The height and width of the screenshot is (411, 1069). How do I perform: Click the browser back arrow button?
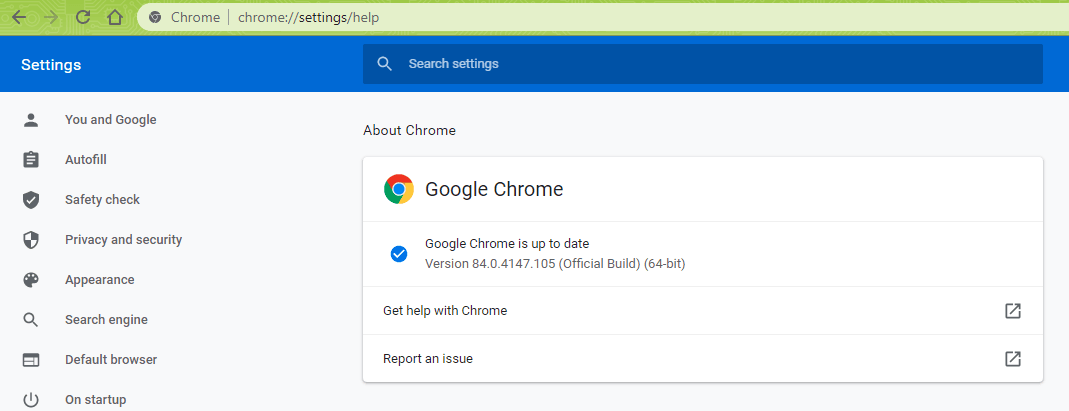click(19, 17)
